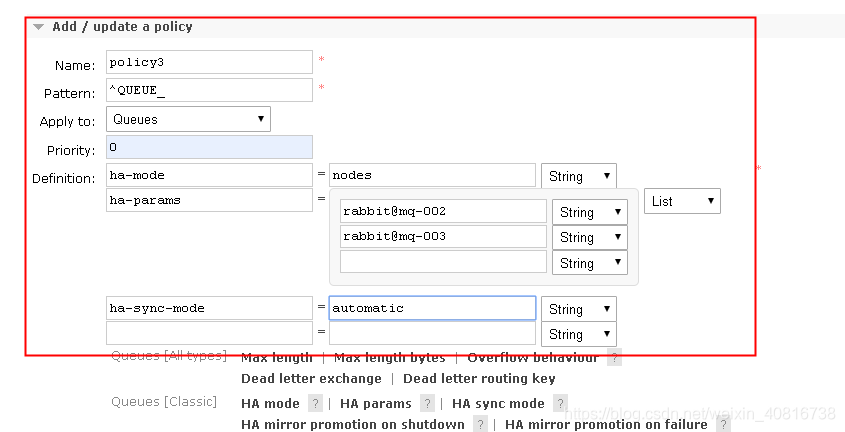The width and height of the screenshot is (845, 432).
Task: Focus the empty third list entry field
Action: pyautogui.click(x=443, y=262)
